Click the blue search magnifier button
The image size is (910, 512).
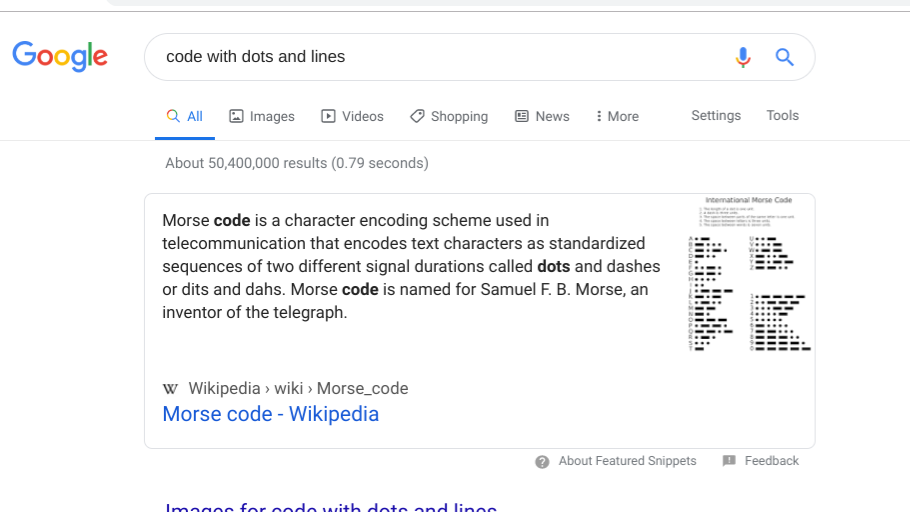[785, 57]
